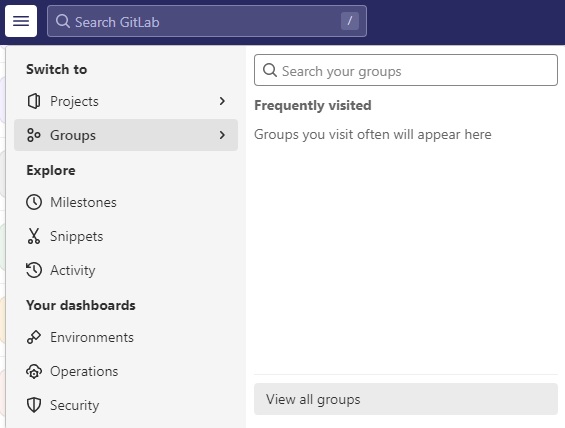Open Milestones under Explore
The height and width of the screenshot is (428, 565).
[x=126, y=202]
